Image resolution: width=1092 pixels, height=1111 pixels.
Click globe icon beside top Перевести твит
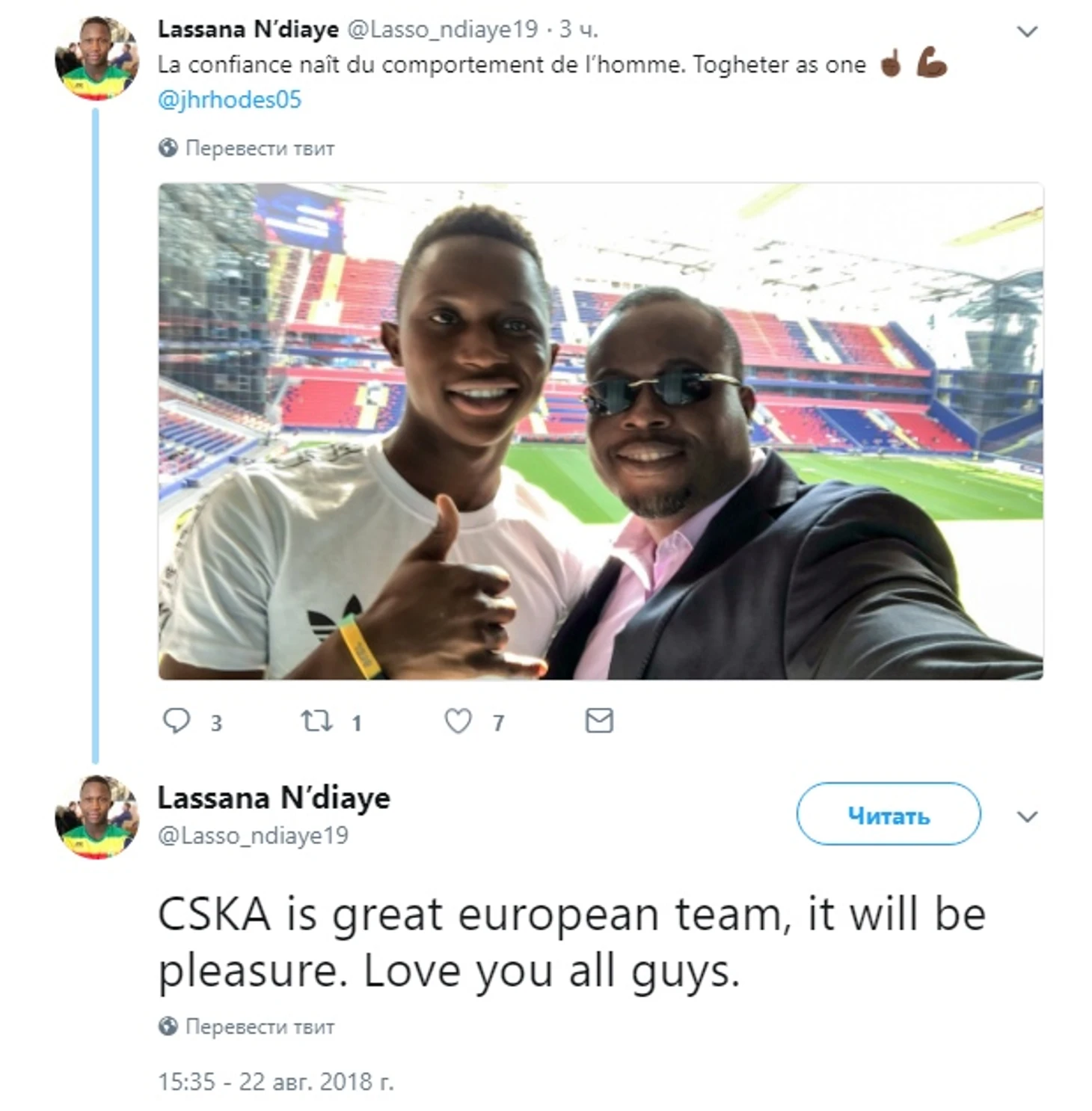(x=168, y=148)
